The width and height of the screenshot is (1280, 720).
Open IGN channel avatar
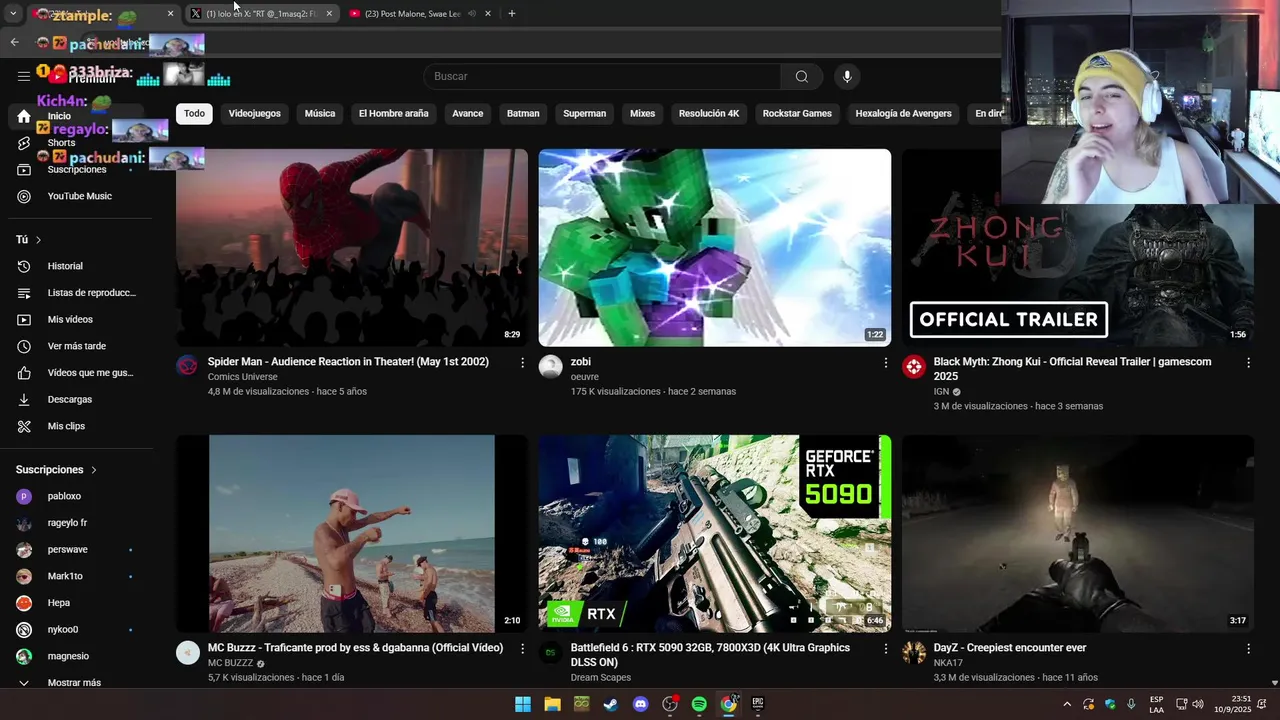coord(914,366)
